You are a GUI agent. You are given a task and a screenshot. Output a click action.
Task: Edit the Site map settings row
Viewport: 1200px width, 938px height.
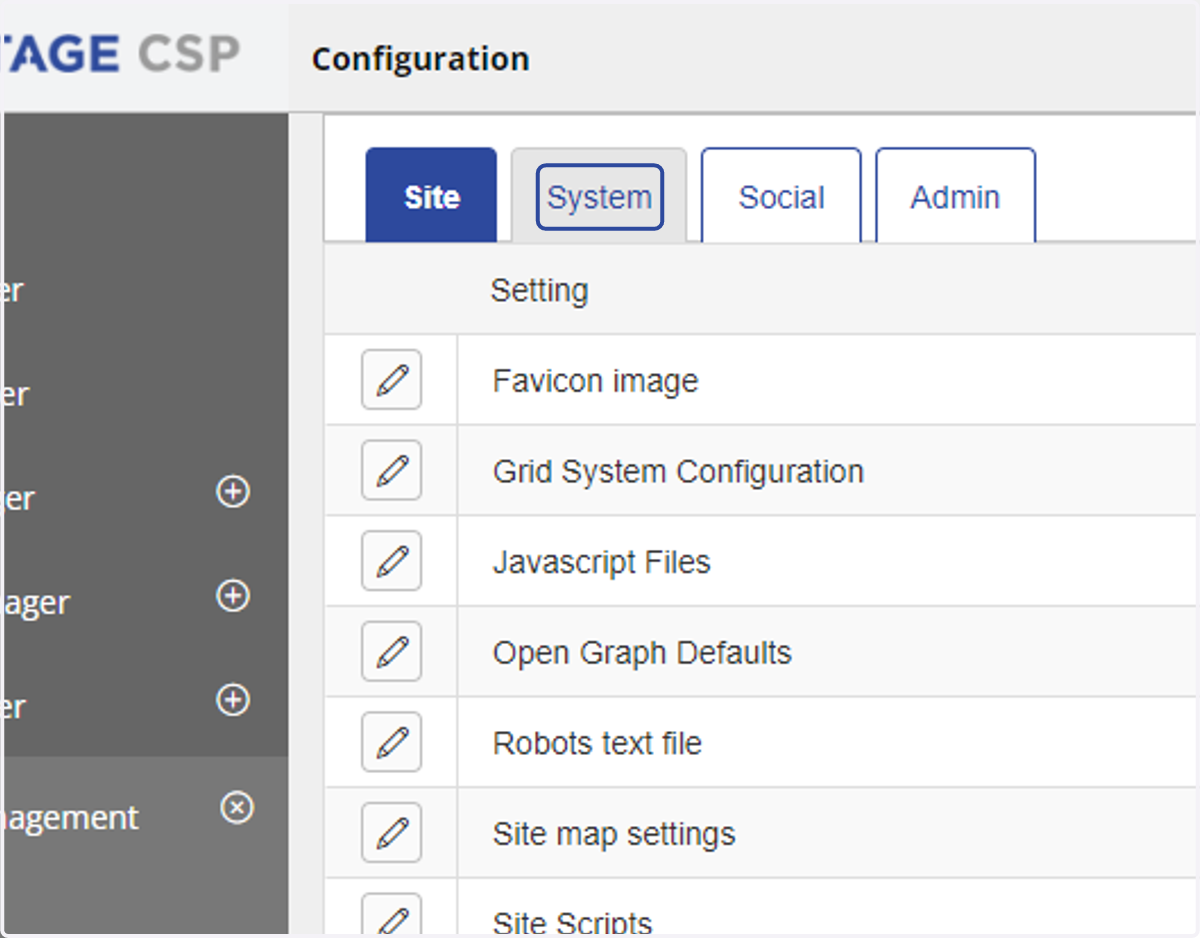391,833
